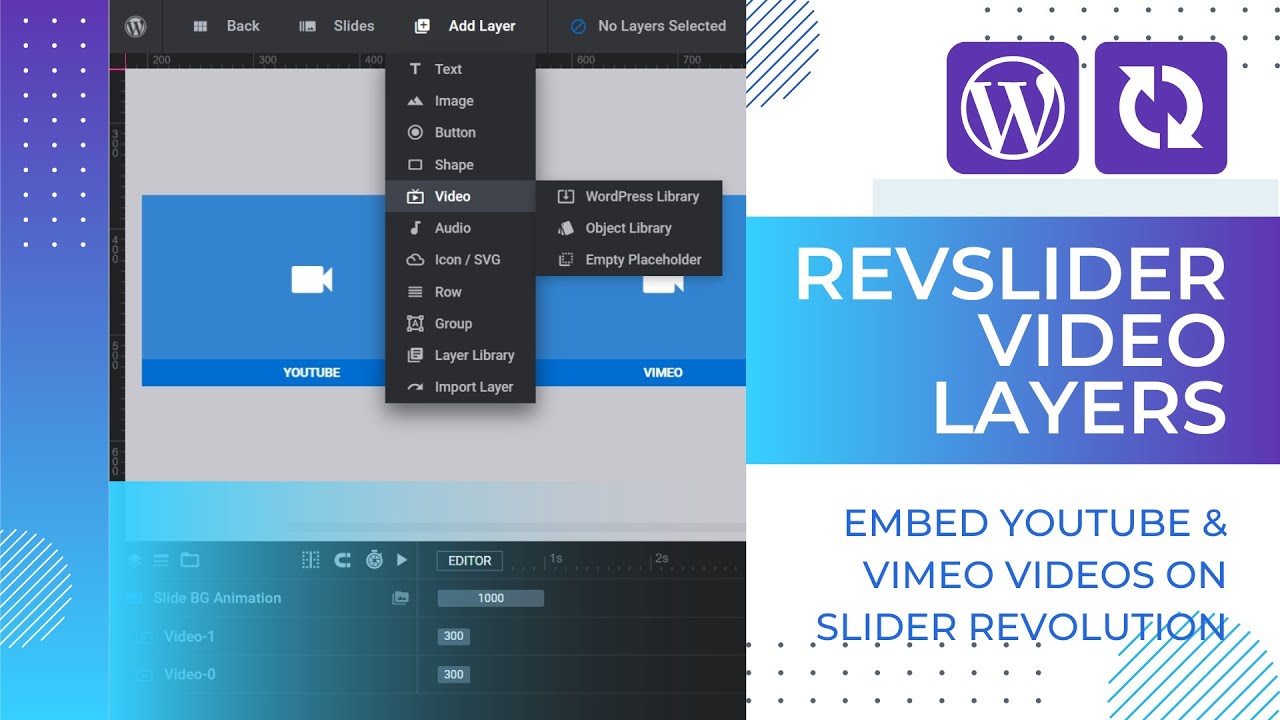The image size is (1280, 720).
Task: Click the Button layer radio icon
Action: [x=415, y=132]
